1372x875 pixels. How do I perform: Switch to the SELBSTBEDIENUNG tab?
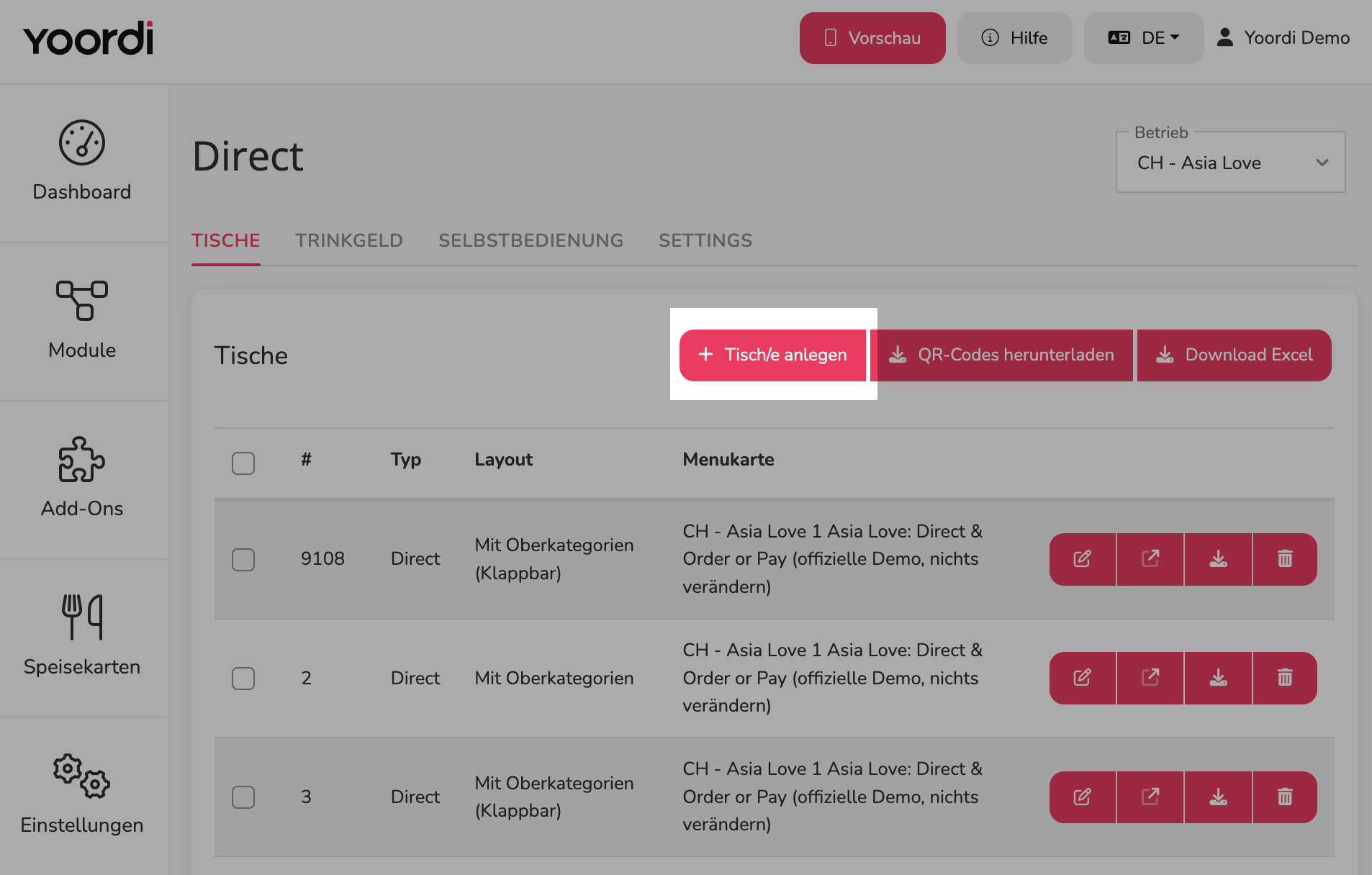[531, 240]
